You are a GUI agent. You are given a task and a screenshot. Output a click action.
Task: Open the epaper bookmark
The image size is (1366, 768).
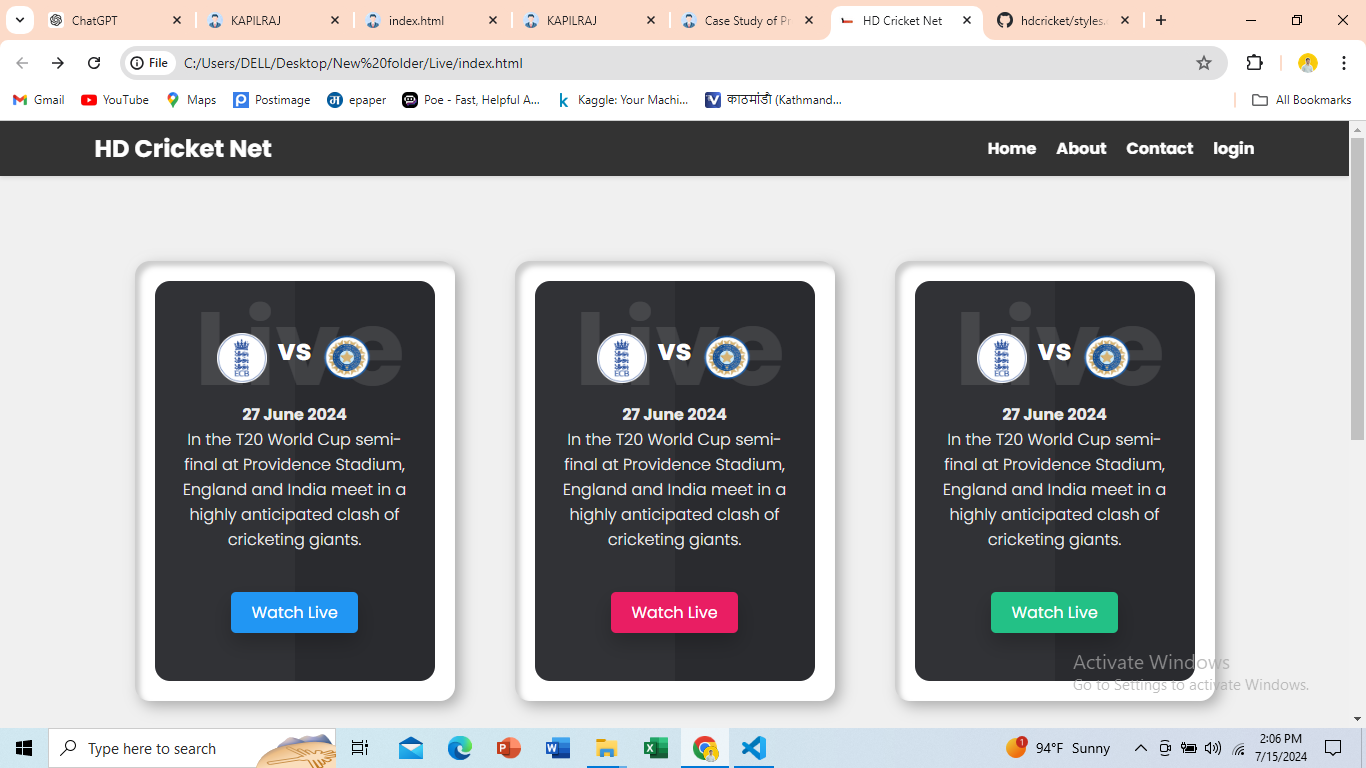[357, 100]
